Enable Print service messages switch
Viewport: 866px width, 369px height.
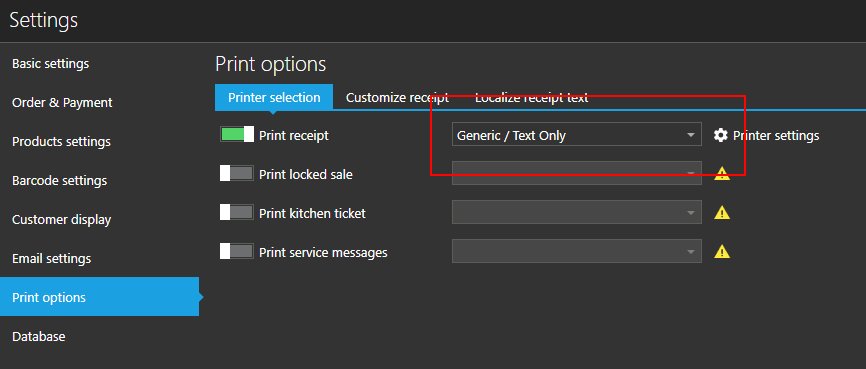(x=237, y=251)
